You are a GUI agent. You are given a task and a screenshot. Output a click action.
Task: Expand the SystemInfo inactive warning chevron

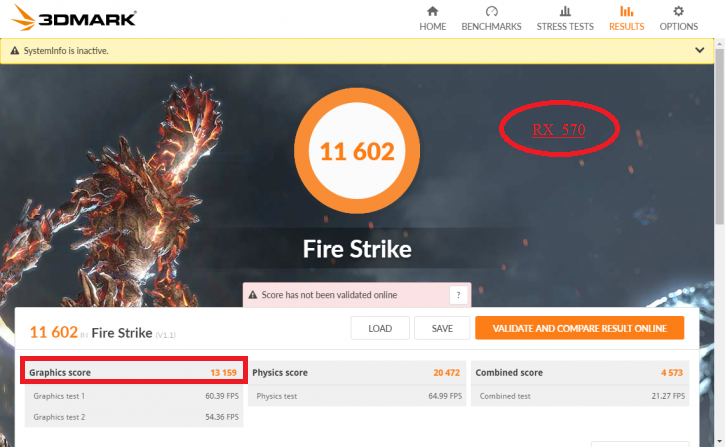coord(700,50)
